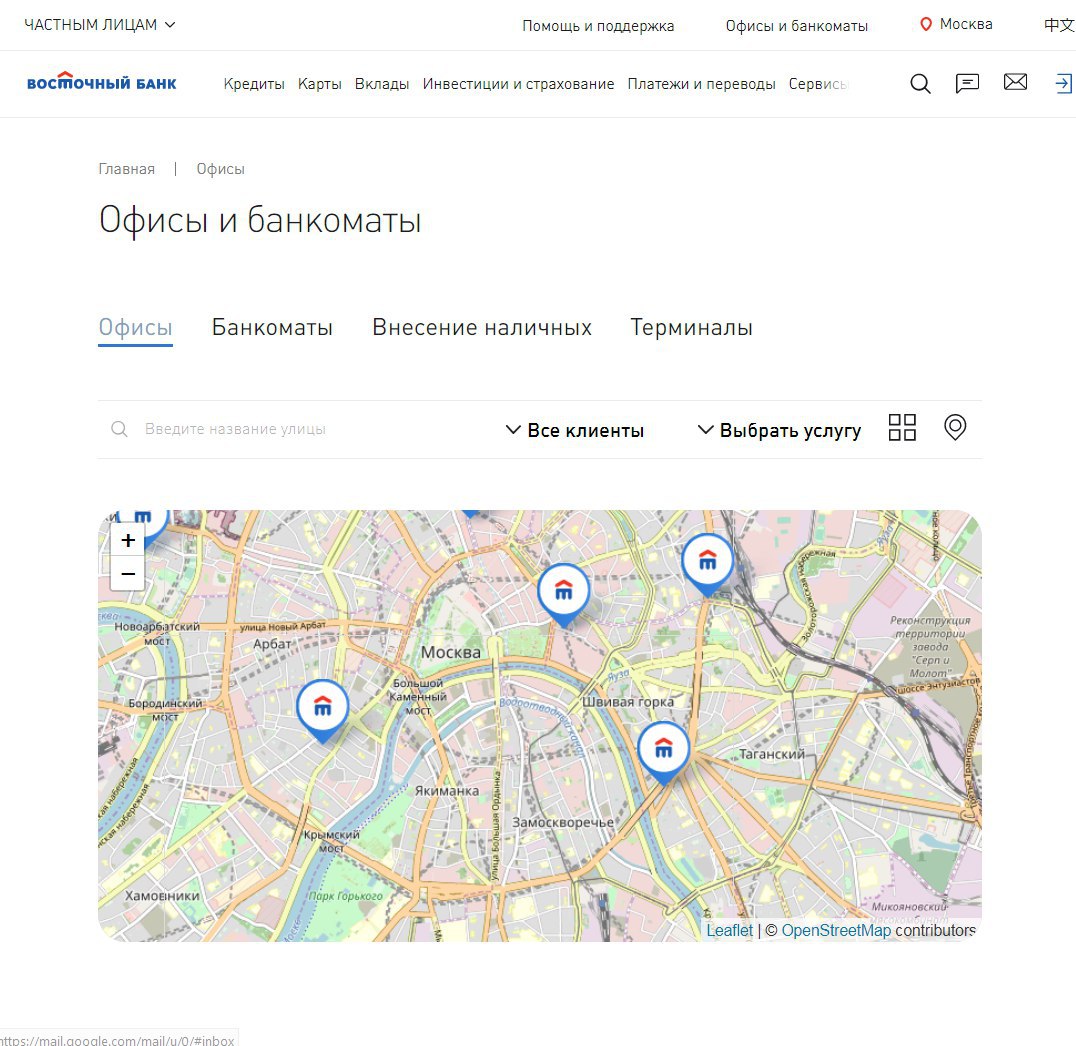The image size is (1076, 1046).
Task: Open the Вклады menu
Action: coord(382,84)
